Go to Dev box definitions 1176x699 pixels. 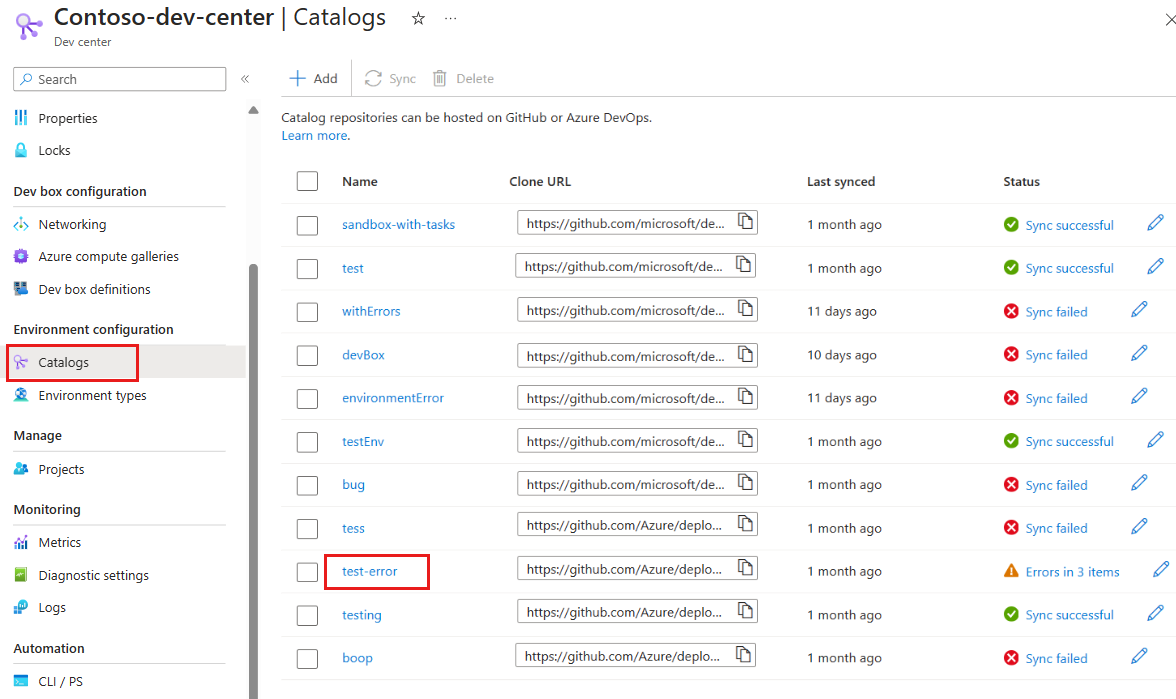tap(94, 289)
